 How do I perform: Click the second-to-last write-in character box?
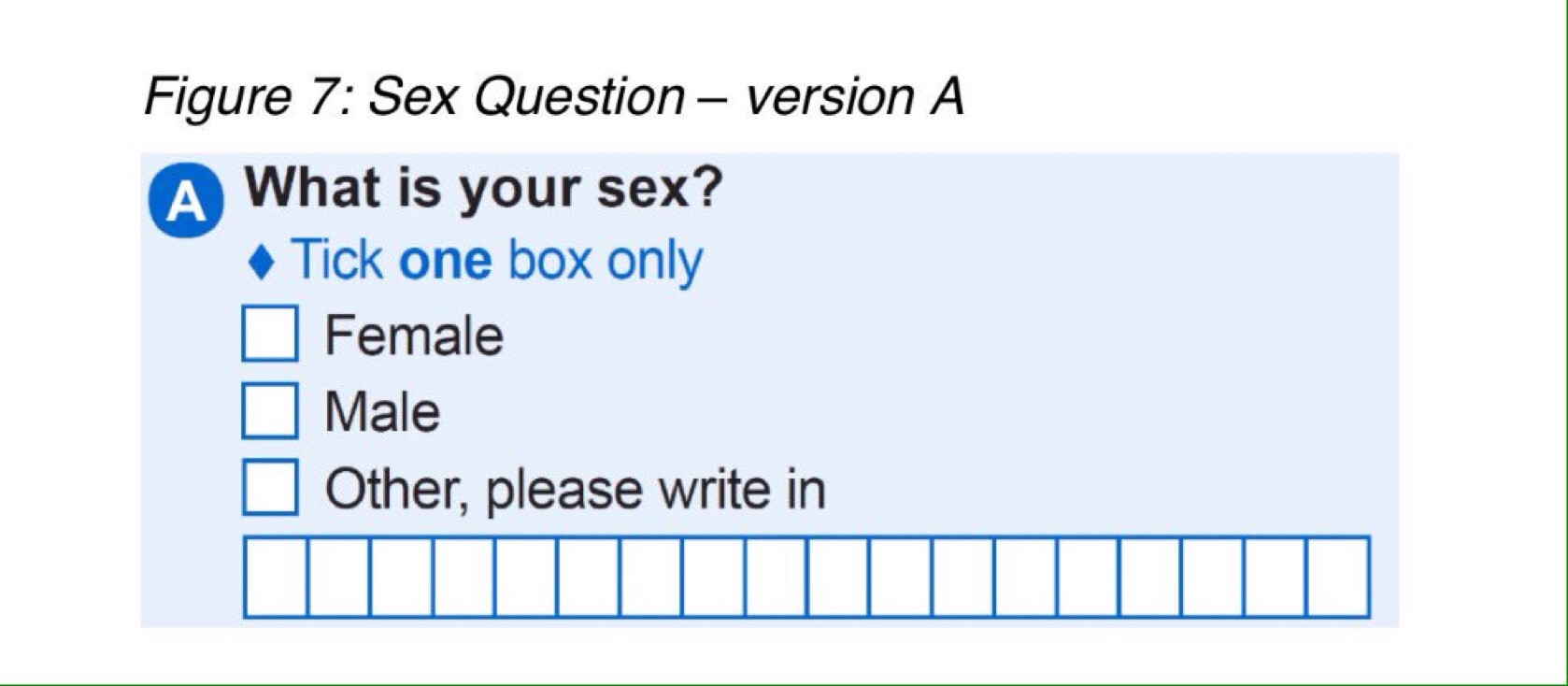(1276, 577)
